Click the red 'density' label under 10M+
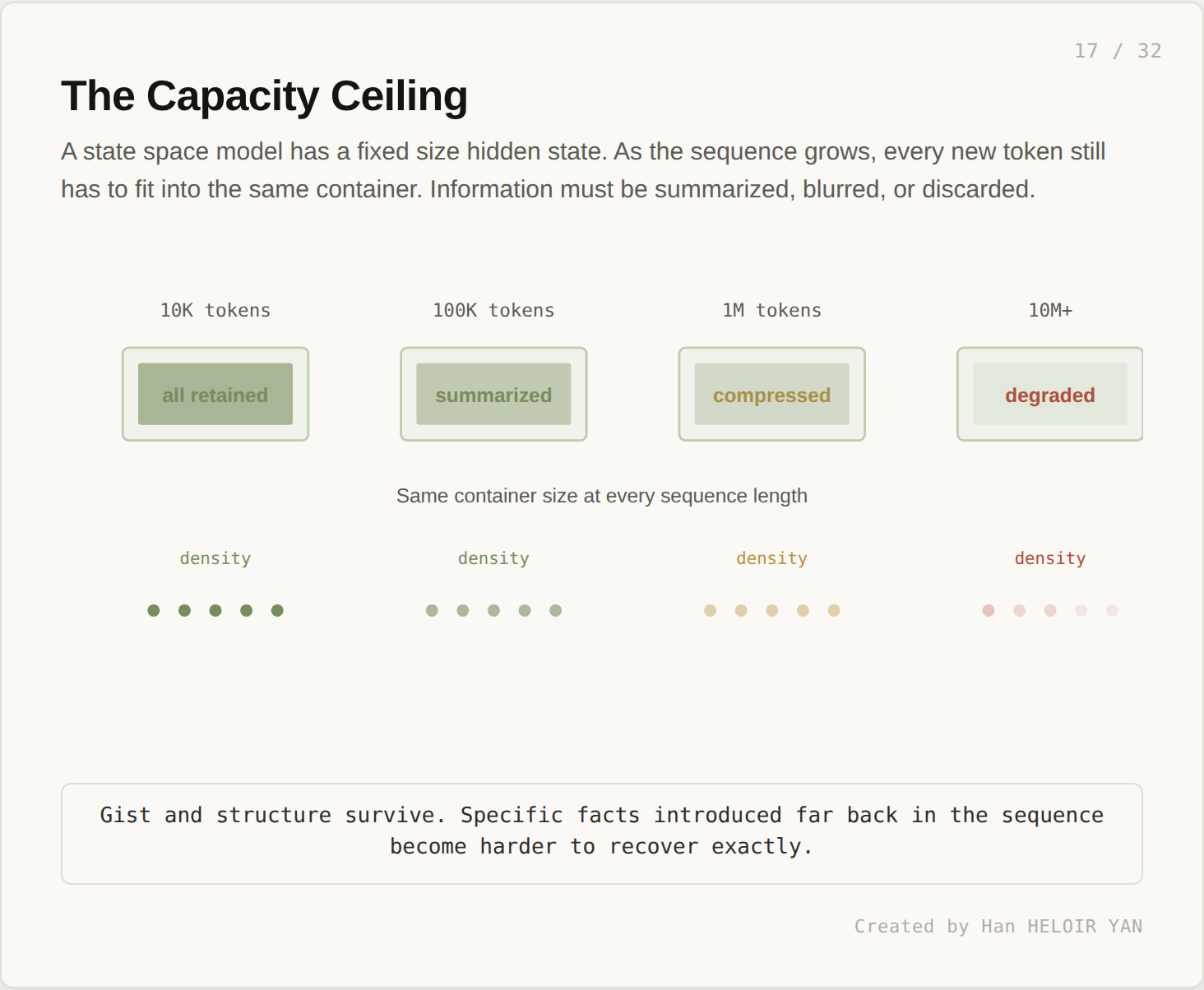Viewport: 1204px width, 990px height. 1050,558
